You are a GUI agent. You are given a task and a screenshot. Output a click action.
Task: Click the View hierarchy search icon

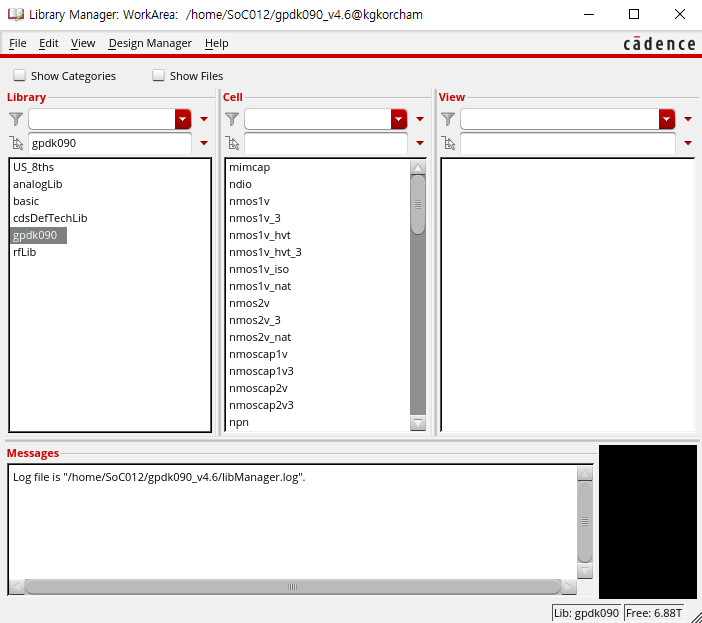[x=448, y=143]
